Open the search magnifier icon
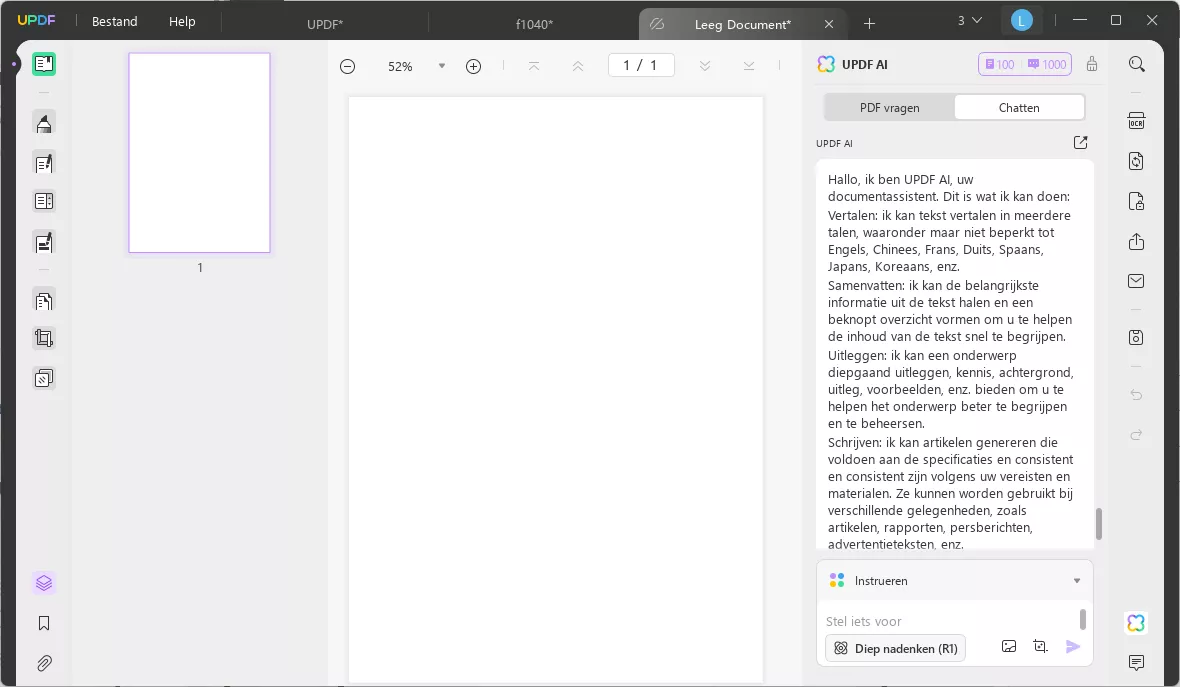This screenshot has height=687, width=1180. pyautogui.click(x=1136, y=64)
